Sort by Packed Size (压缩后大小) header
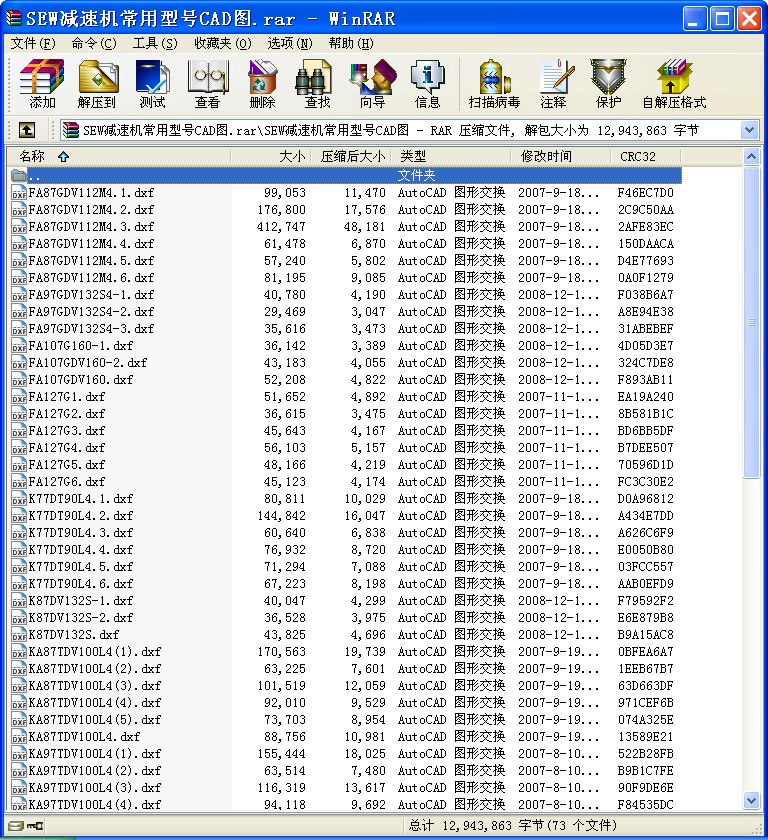 (x=351, y=156)
